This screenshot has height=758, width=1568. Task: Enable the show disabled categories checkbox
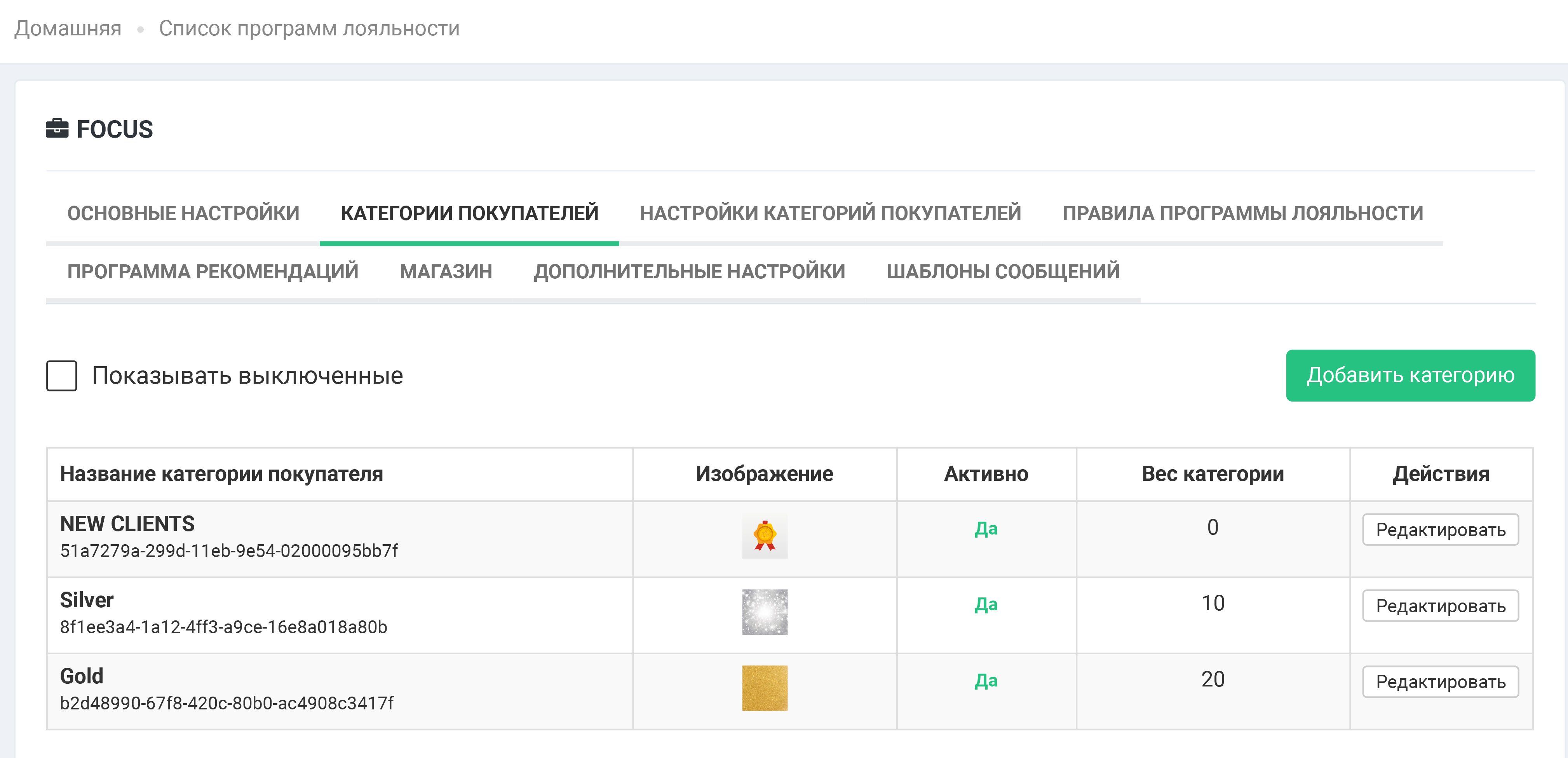[x=61, y=376]
